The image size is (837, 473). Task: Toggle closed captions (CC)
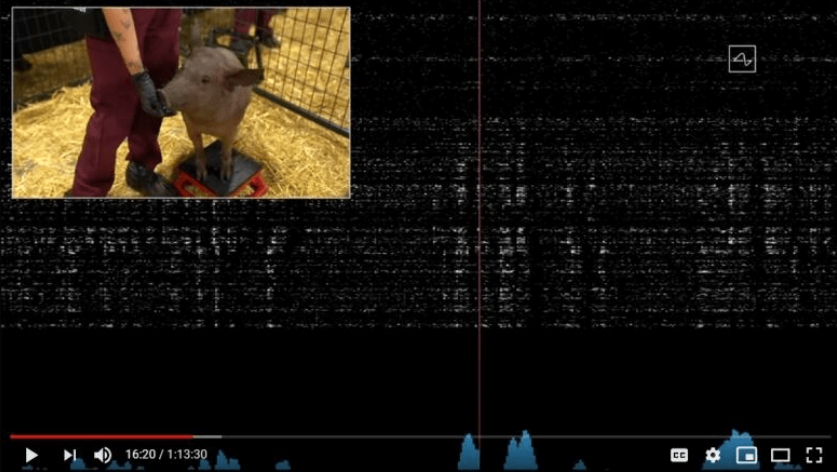(x=679, y=455)
